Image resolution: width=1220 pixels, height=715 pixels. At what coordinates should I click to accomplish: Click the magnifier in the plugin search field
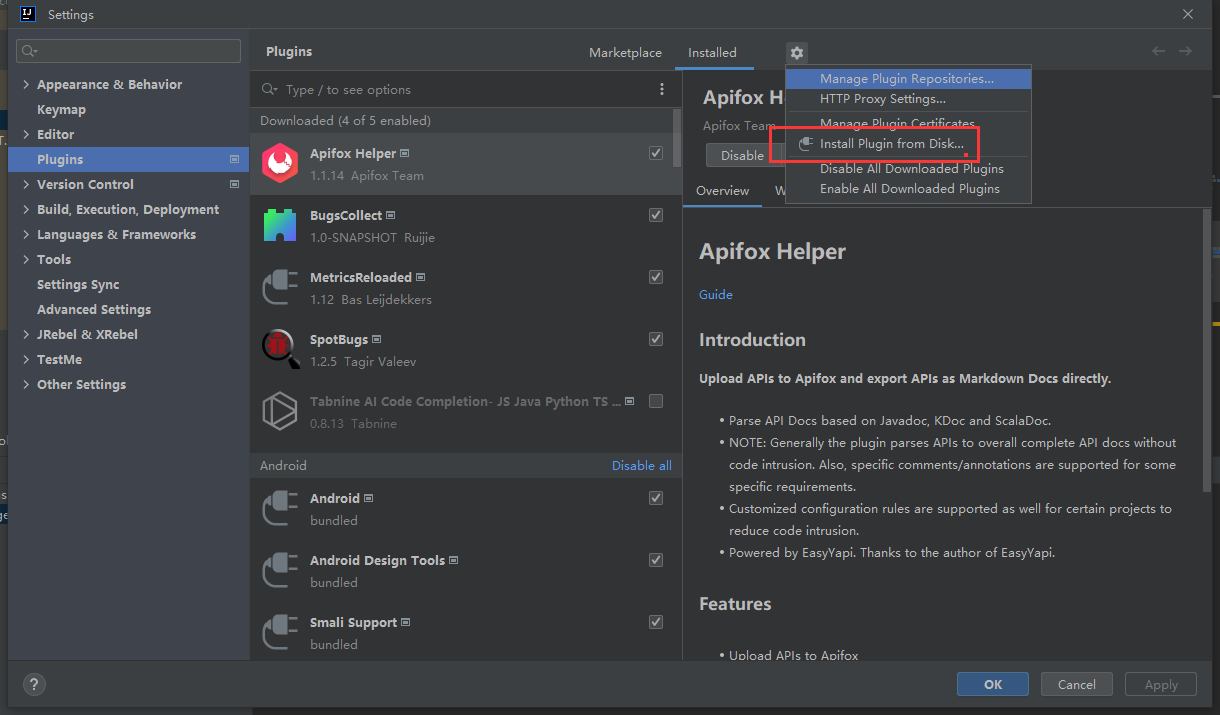(269, 89)
